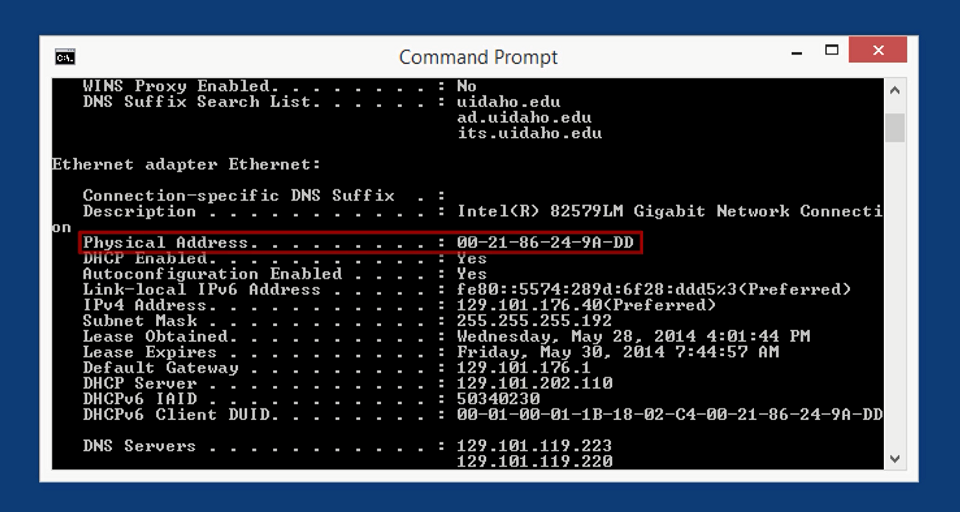Click the Ethernet adapter Ethernet heading
Screen dimensions: 960x512
pos(186,165)
